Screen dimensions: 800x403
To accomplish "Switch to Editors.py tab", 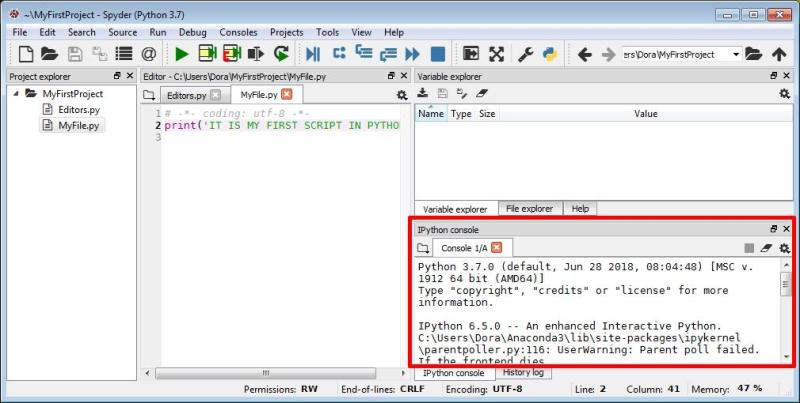I will coord(187,95).
